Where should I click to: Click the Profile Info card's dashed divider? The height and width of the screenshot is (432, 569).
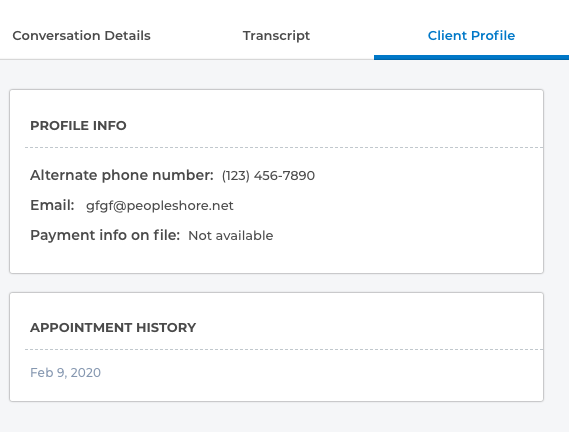[284, 147]
